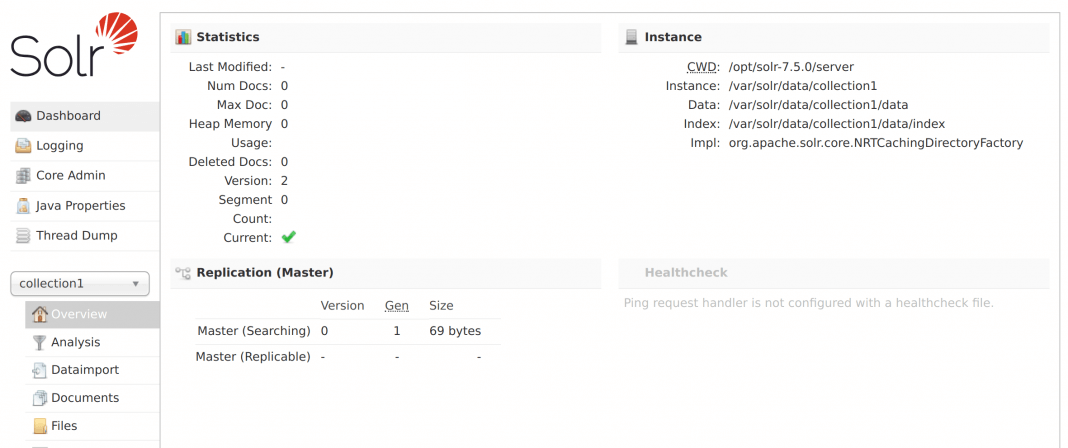Go to Logging in sidebar menu

[60, 146]
